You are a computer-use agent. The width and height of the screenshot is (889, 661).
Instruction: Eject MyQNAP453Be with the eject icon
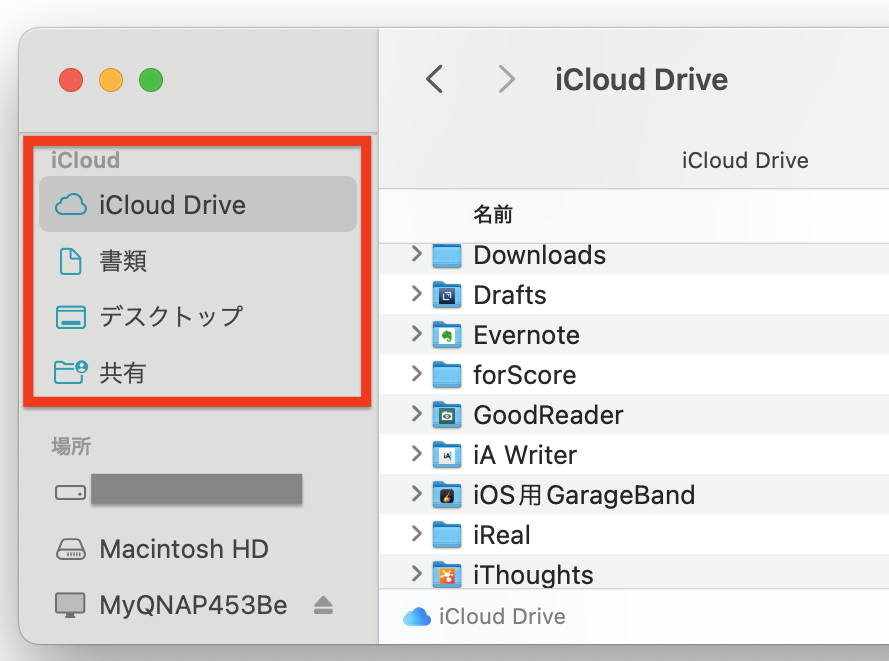pyautogui.click(x=323, y=605)
